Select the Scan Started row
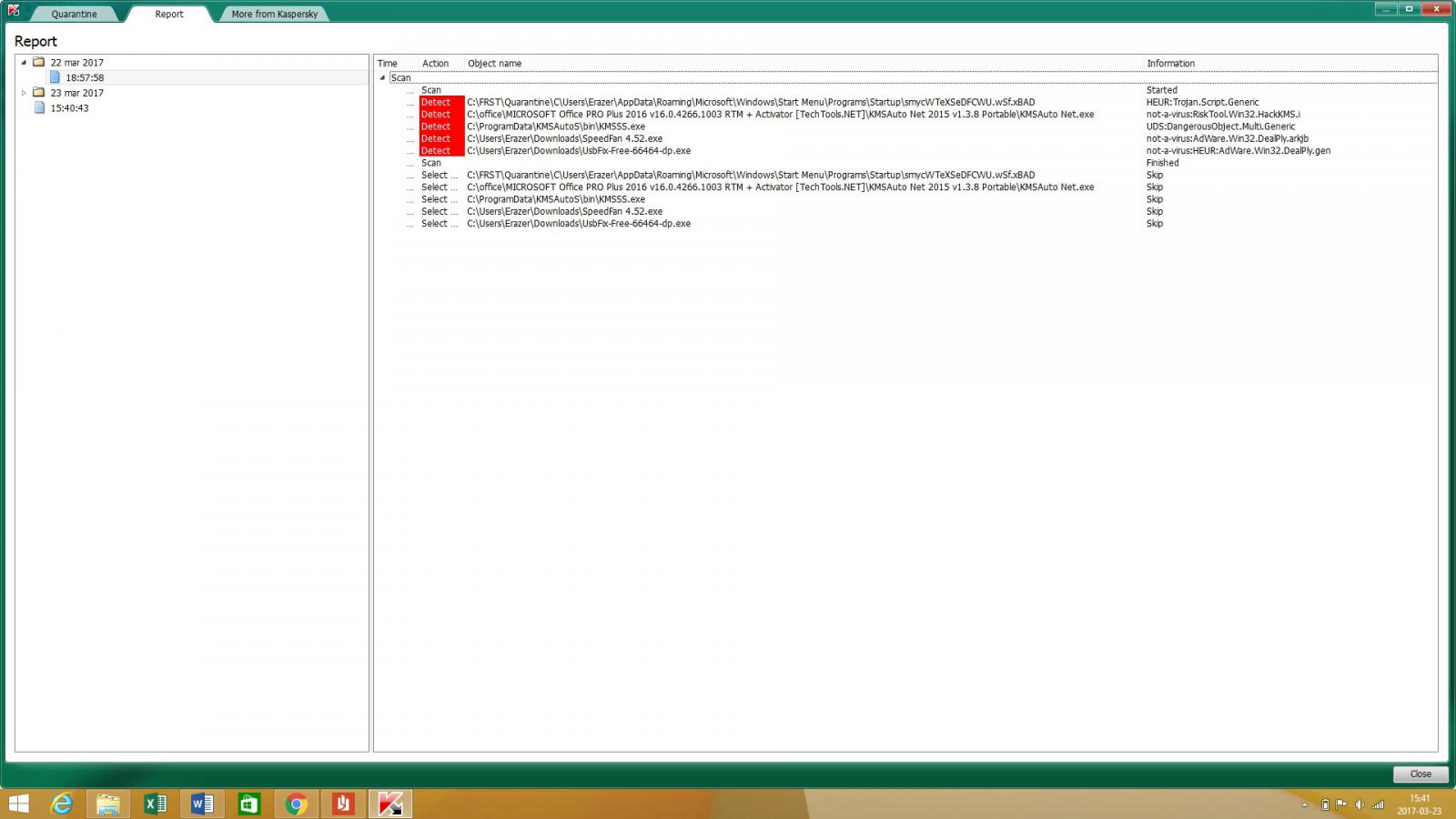 tap(905, 90)
